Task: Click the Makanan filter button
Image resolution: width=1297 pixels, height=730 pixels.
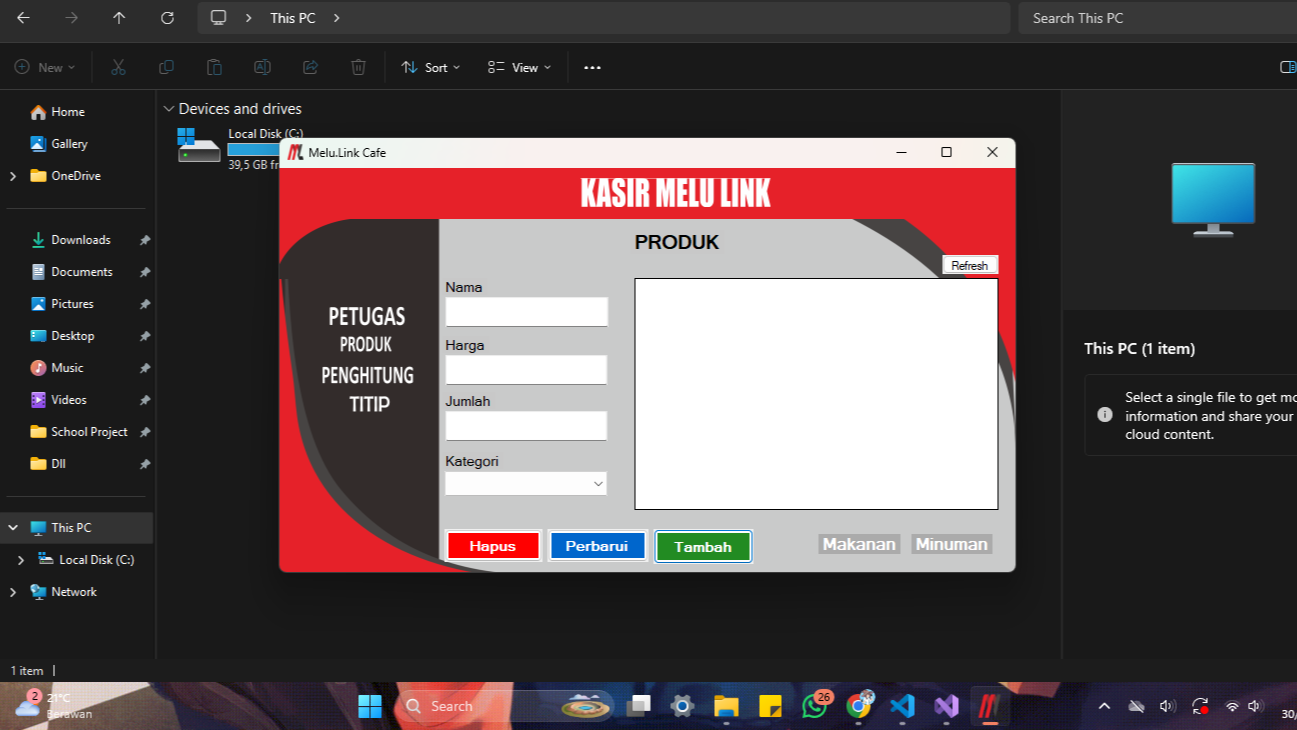Action: pyautogui.click(x=859, y=543)
